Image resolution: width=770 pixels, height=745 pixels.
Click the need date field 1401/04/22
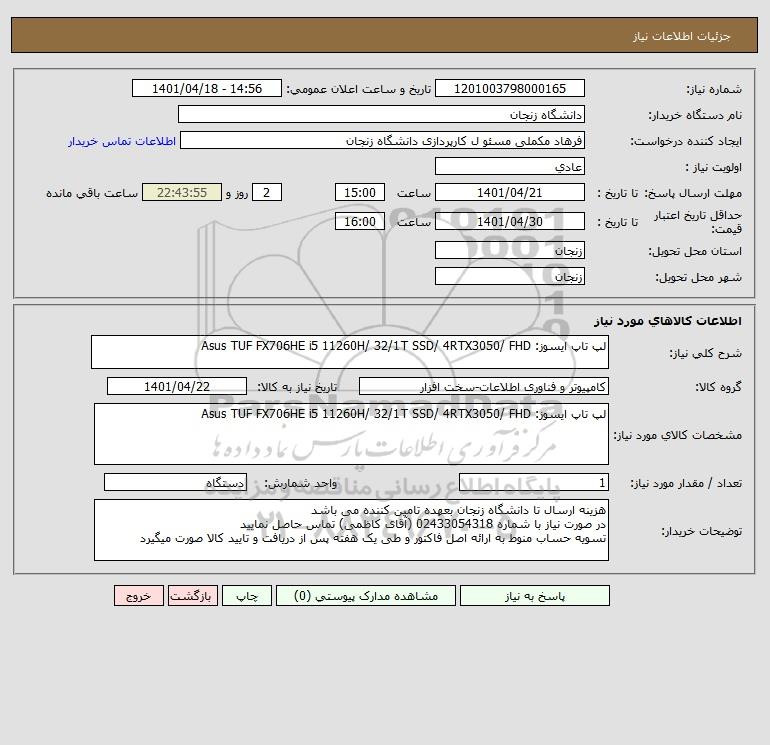177,386
